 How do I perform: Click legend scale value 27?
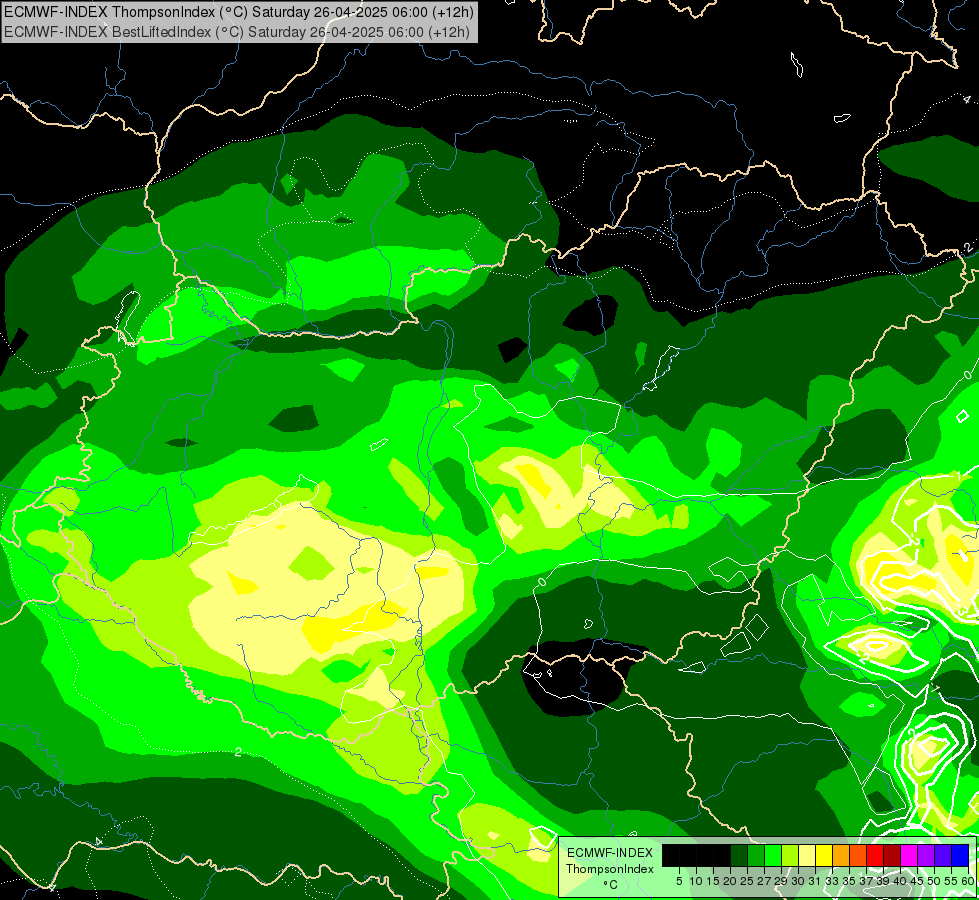tap(764, 881)
